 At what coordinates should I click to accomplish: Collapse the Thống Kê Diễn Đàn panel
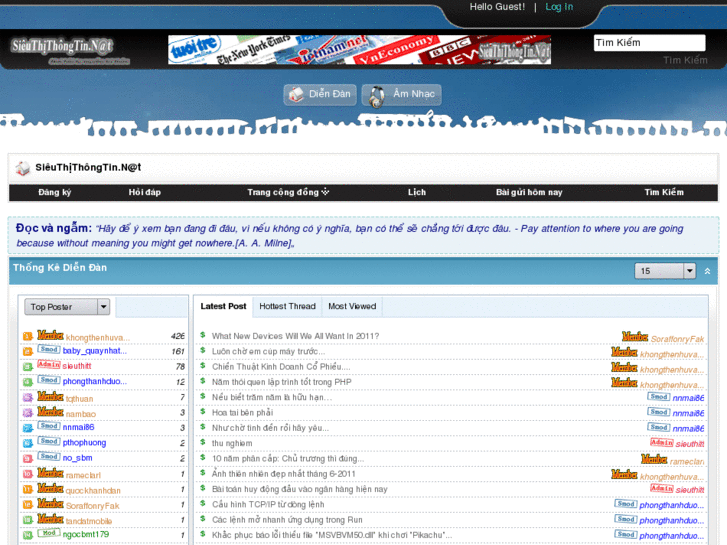coord(708,271)
